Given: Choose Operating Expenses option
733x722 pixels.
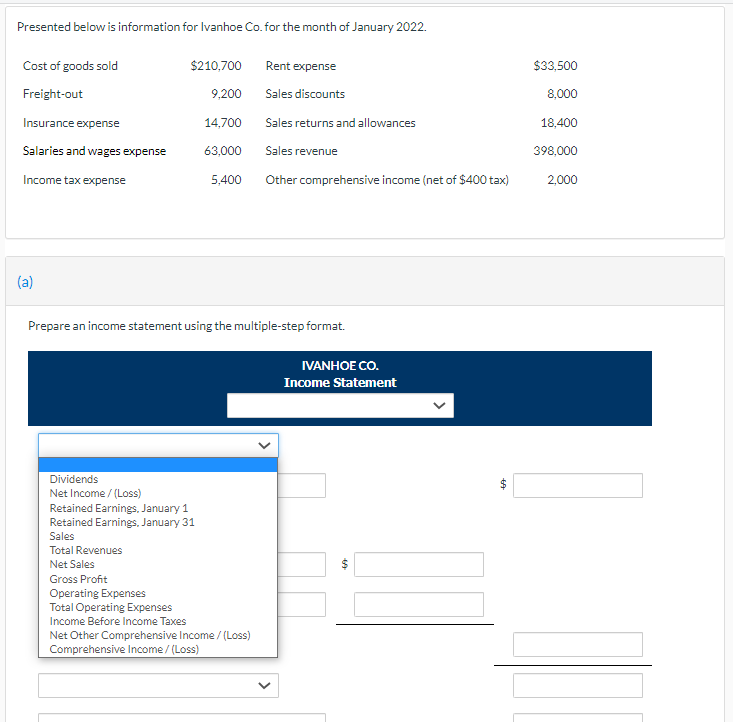Looking at the screenshot, I should tap(98, 593).
